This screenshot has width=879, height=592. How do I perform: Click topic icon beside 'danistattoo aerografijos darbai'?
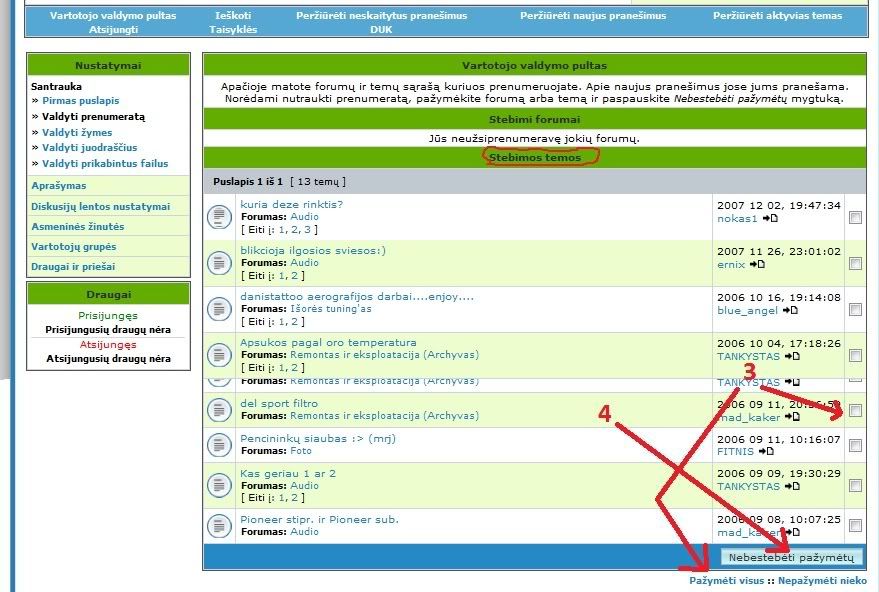tap(219, 309)
